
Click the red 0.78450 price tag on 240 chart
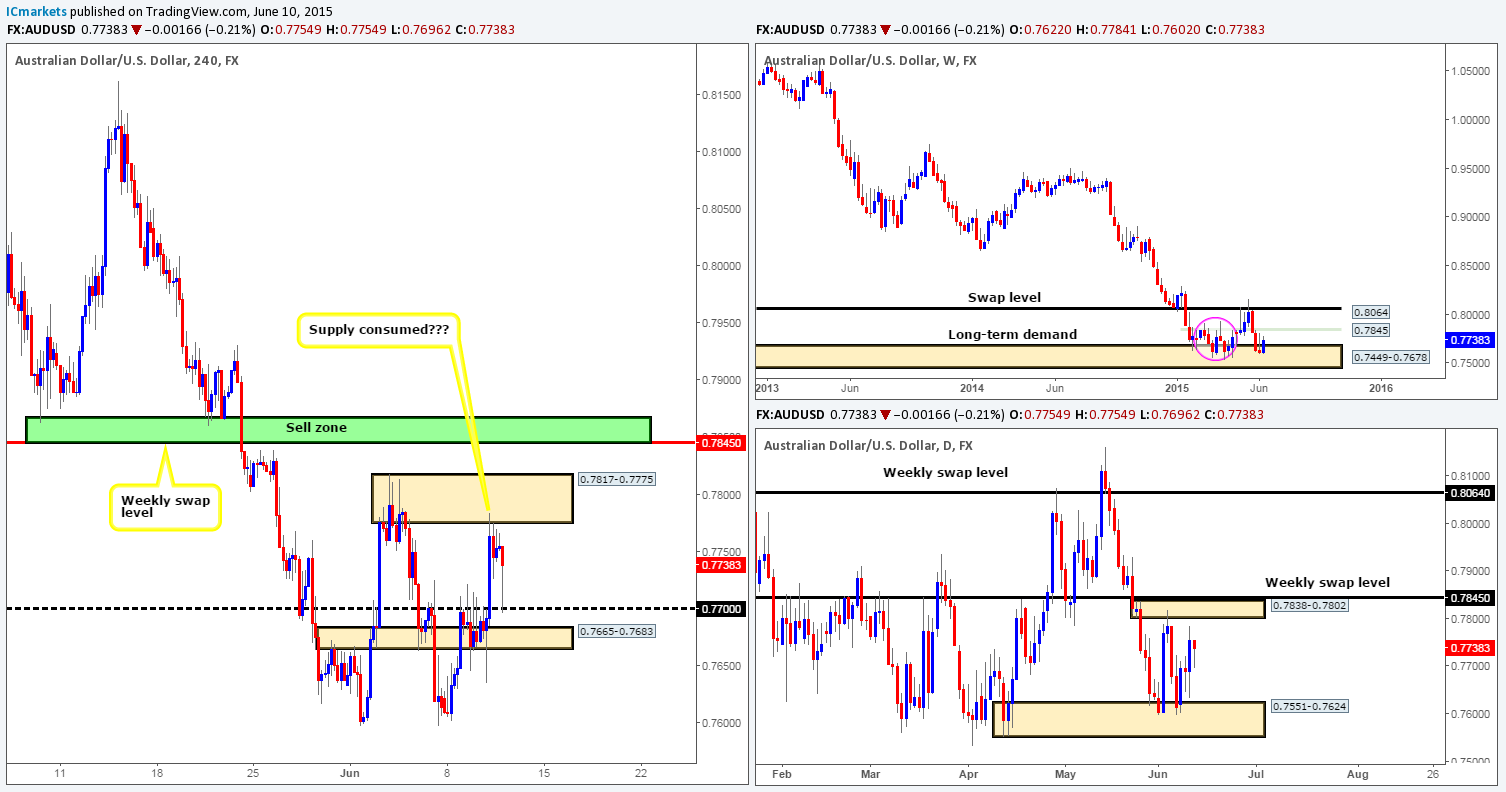719,442
